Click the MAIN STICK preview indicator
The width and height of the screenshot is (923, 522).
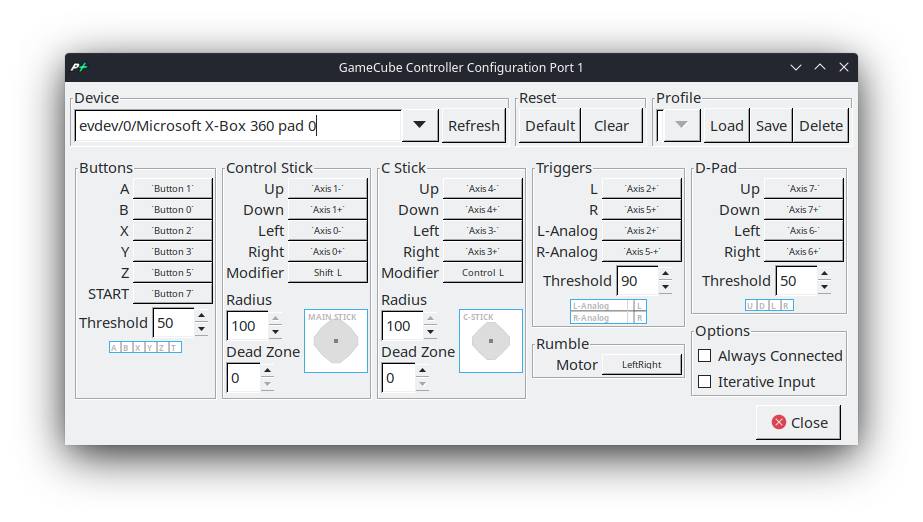click(336, 341)
